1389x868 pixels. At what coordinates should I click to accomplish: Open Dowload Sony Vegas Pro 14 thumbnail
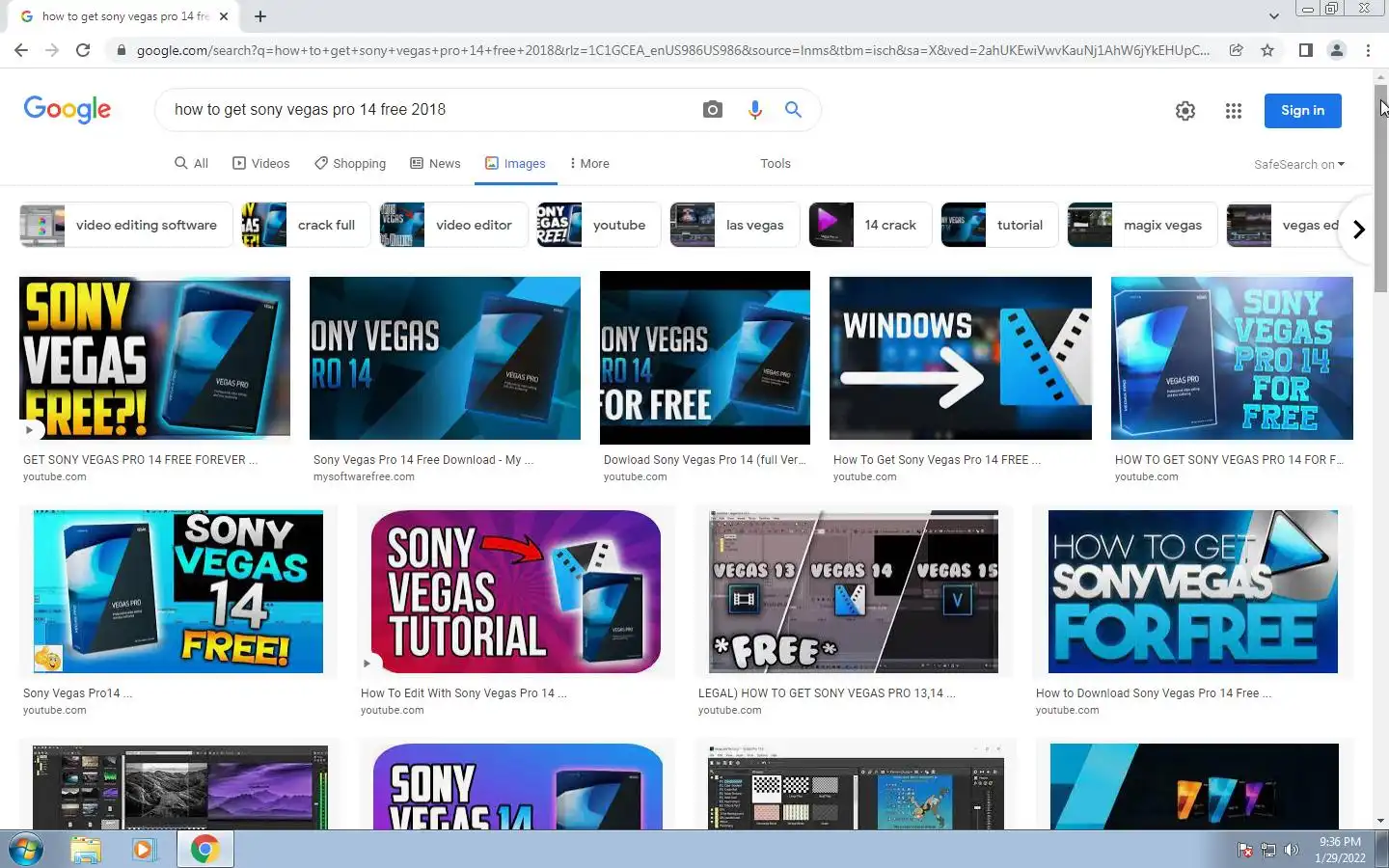[705, 358]
